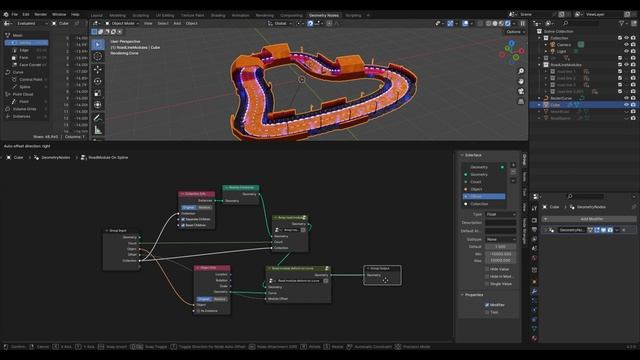Click the outliner filter funnel icon
This screenshot has height=360, width=640.
point(621,24)
